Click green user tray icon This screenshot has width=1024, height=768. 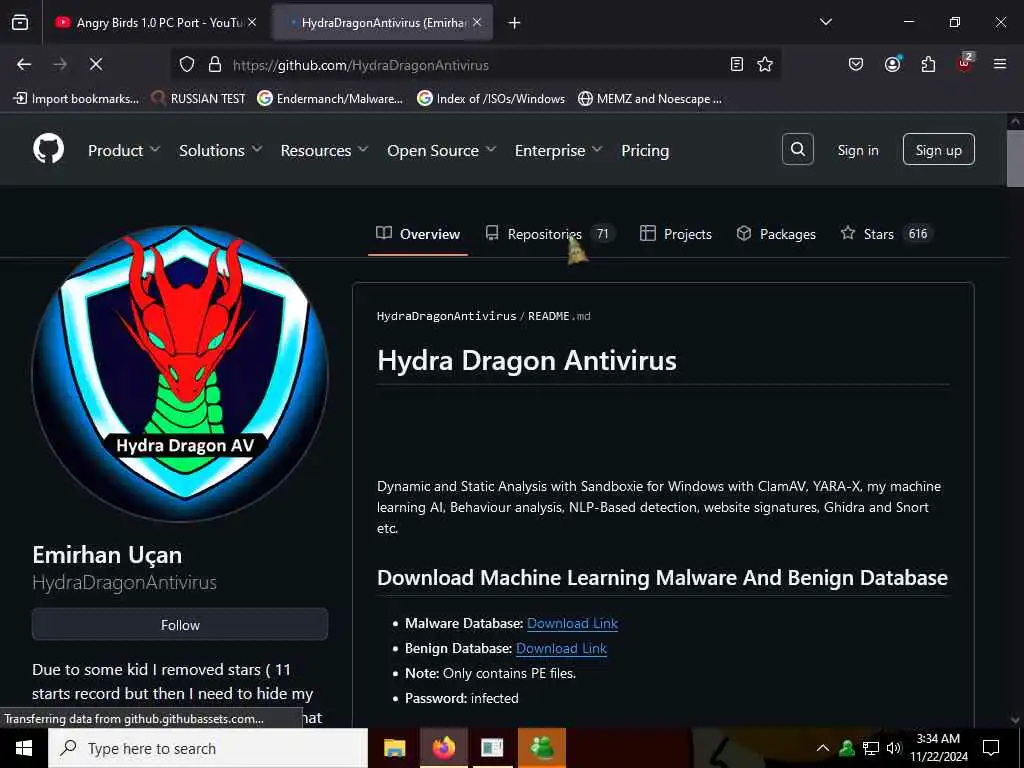(x=847, y=748)
